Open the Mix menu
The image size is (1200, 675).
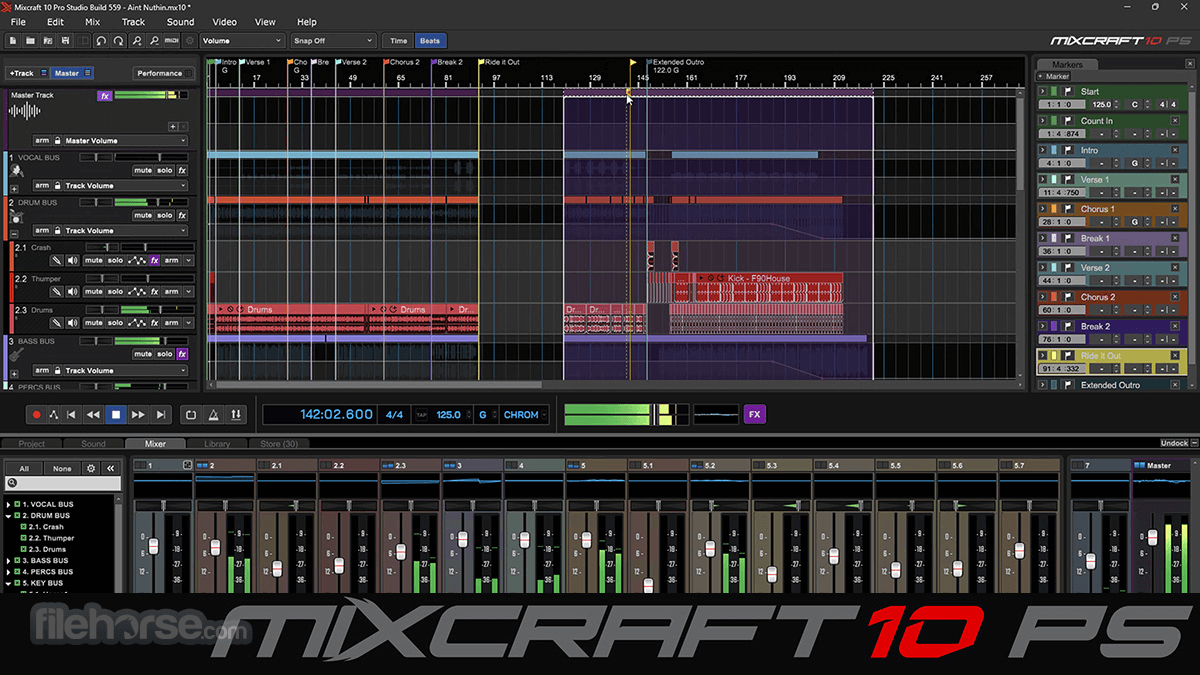[92, 21]
